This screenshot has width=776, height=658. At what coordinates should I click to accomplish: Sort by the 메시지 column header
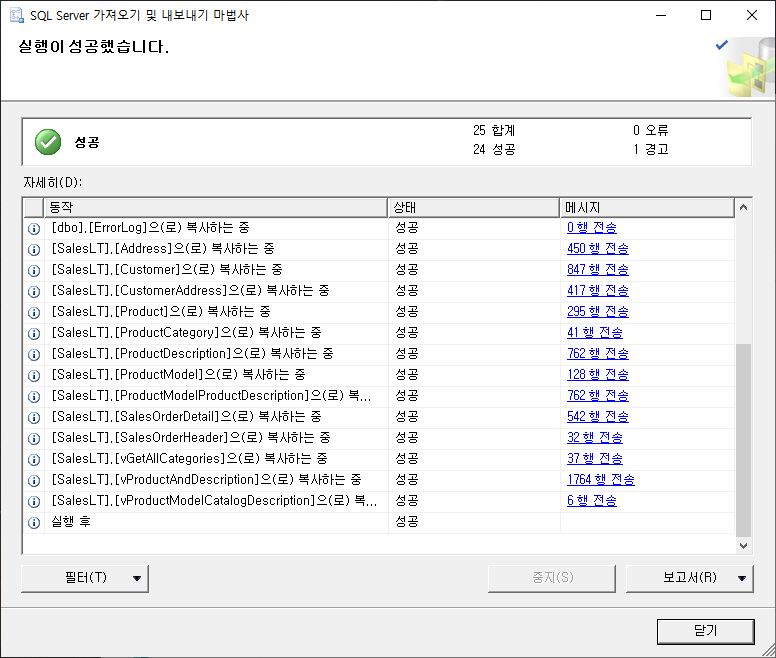647,208
